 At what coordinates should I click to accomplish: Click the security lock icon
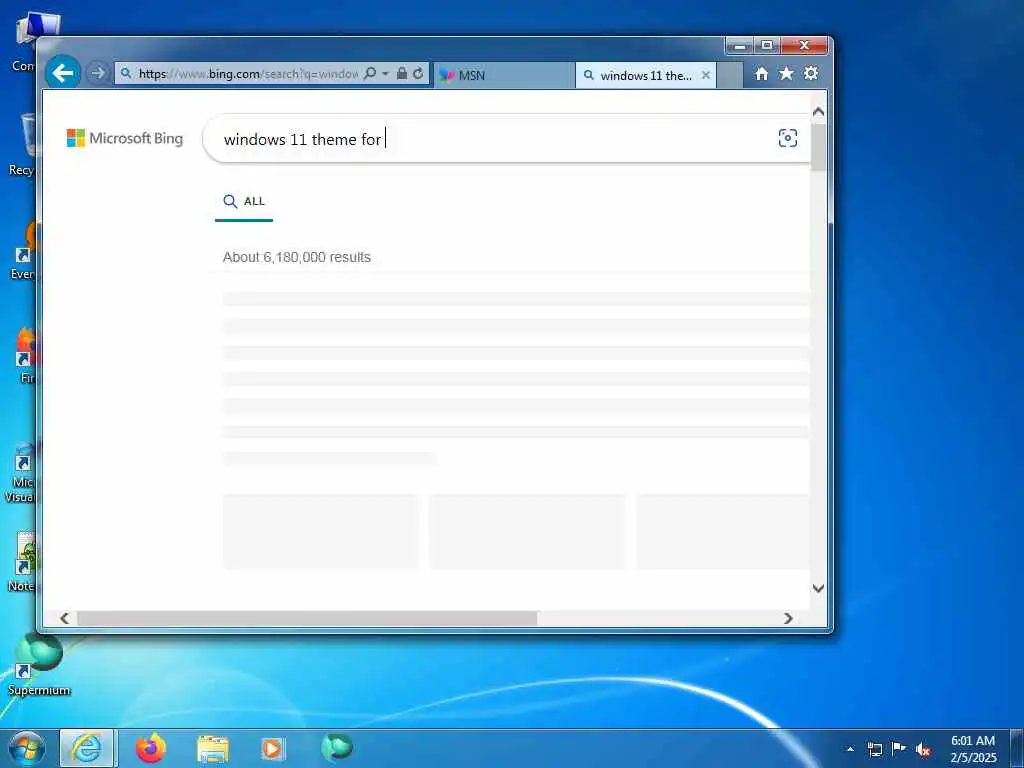tap(402, 74)
